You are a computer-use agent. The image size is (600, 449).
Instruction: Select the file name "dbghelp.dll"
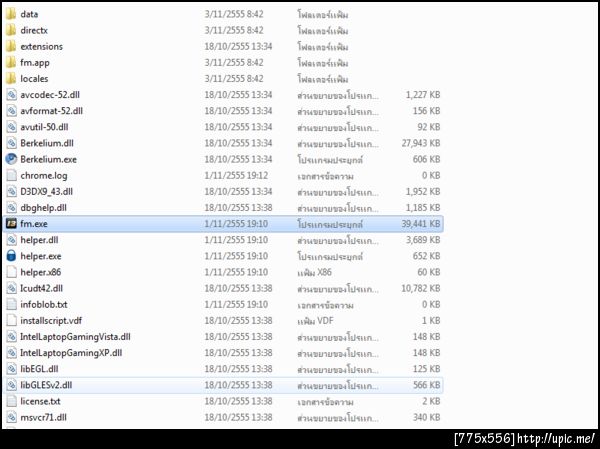43,207
